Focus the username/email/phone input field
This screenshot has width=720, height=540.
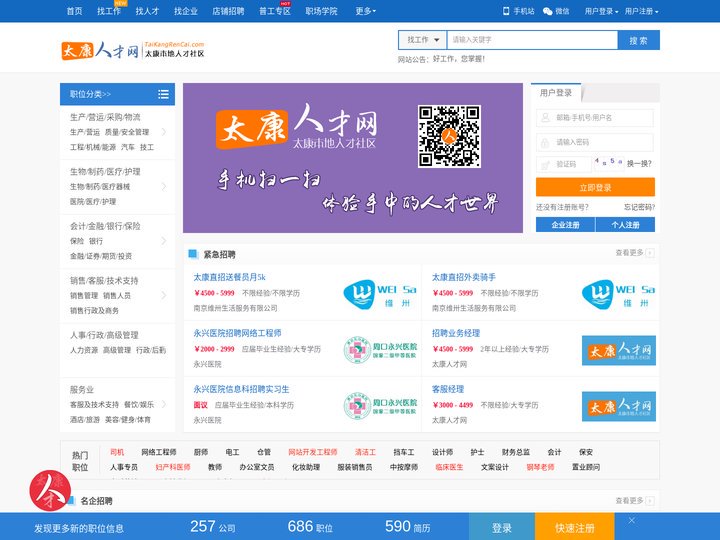click(x=595, y=118)
